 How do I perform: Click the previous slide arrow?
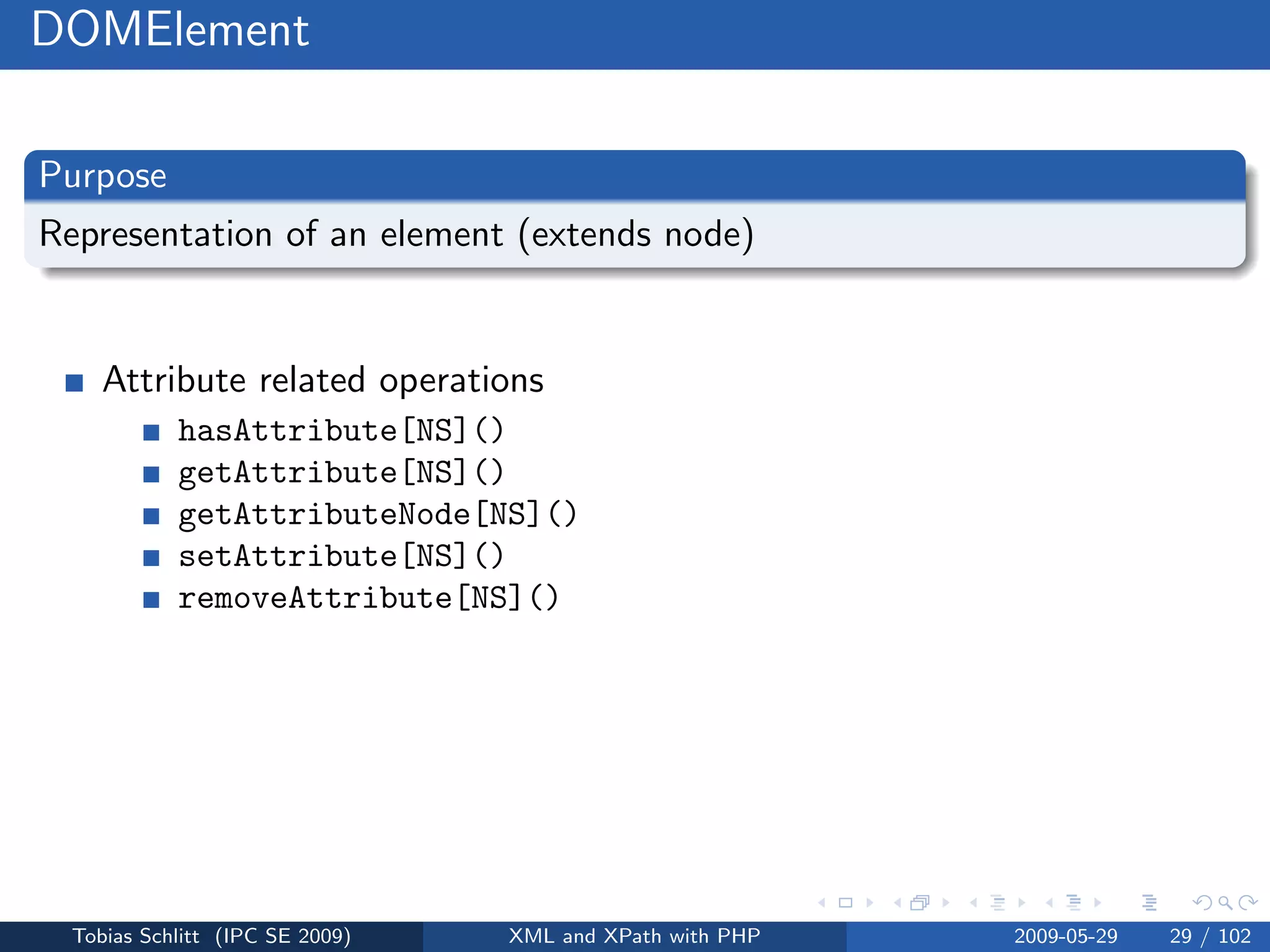tap(822, 903)
